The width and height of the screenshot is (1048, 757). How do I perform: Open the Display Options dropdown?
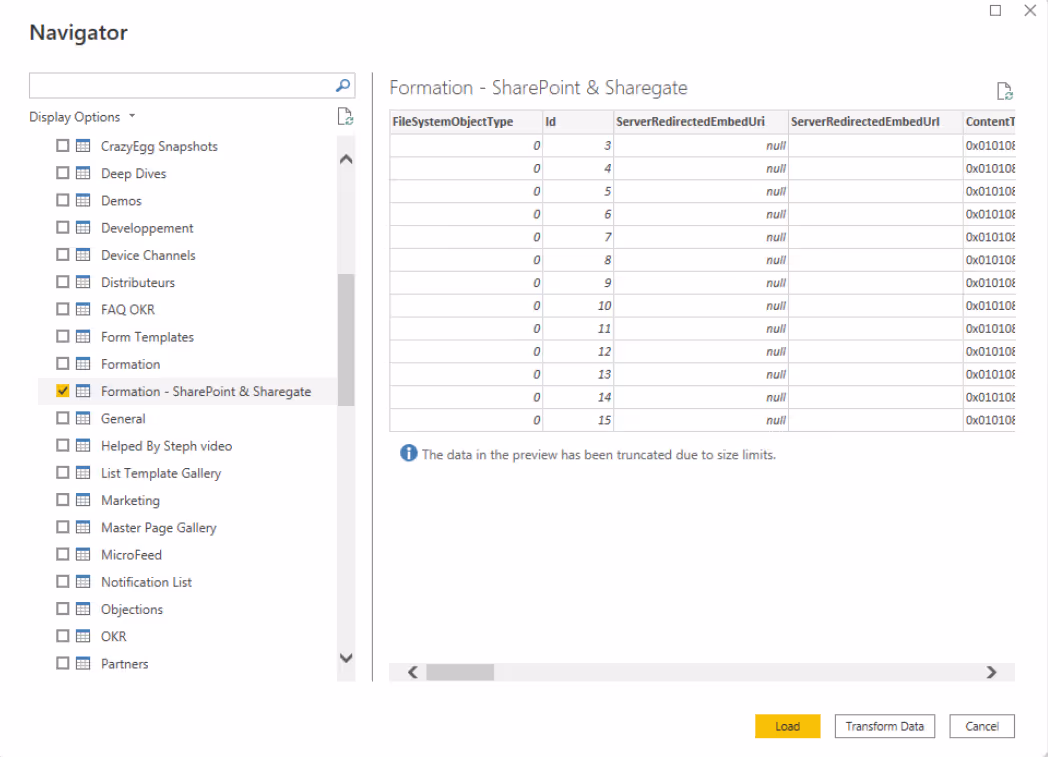tap(82, 117)
